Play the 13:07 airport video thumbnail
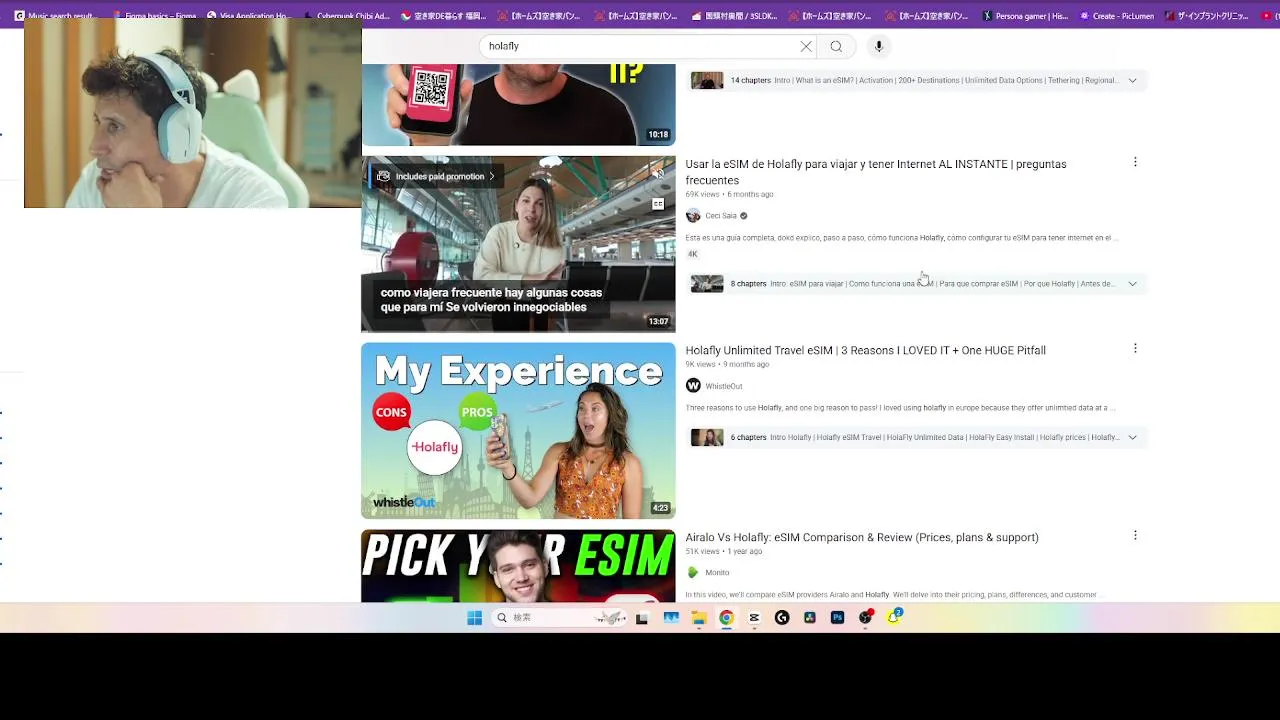 pyautogui.click(x=518, y=244)
